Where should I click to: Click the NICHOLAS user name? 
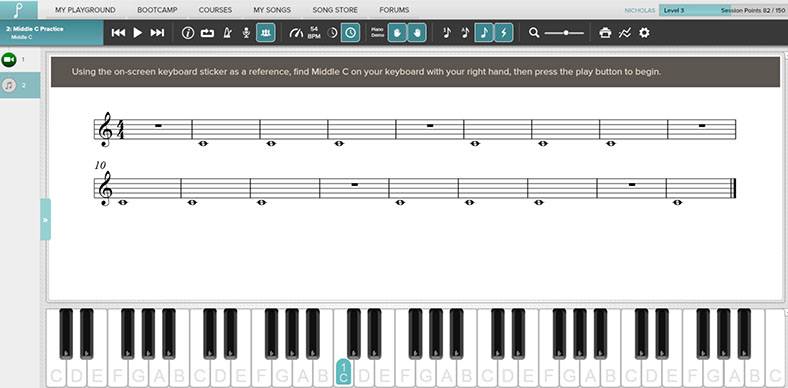pyautogui.click(x=639, y=10)
